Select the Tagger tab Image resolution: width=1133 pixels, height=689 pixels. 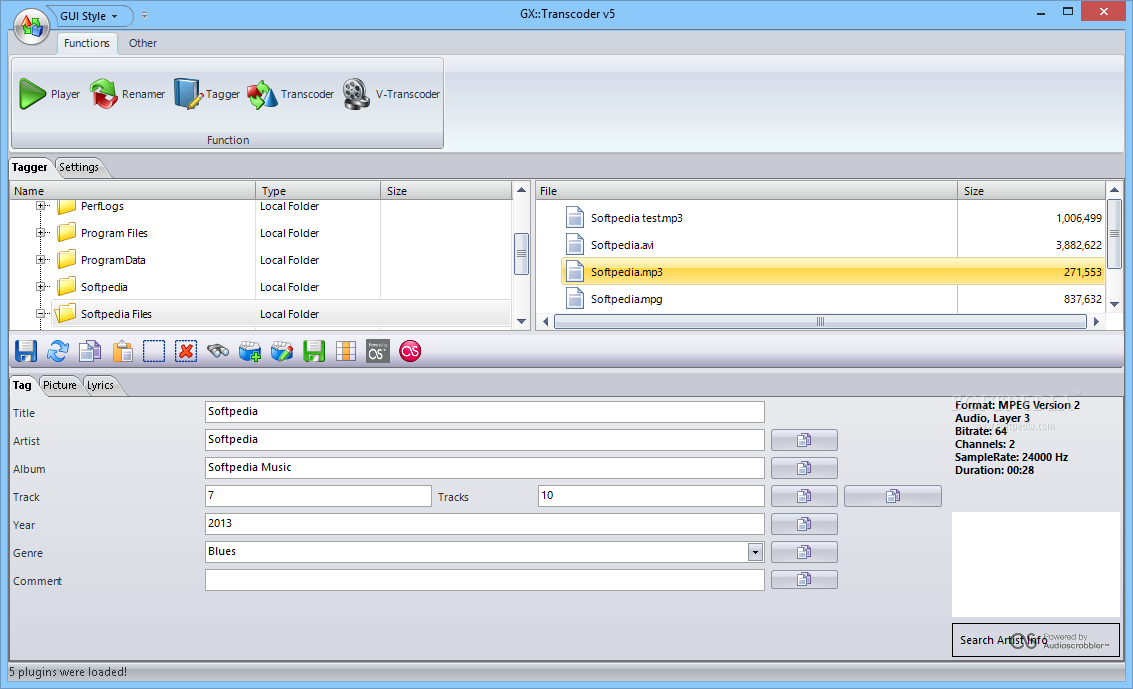tap(30, 168)
